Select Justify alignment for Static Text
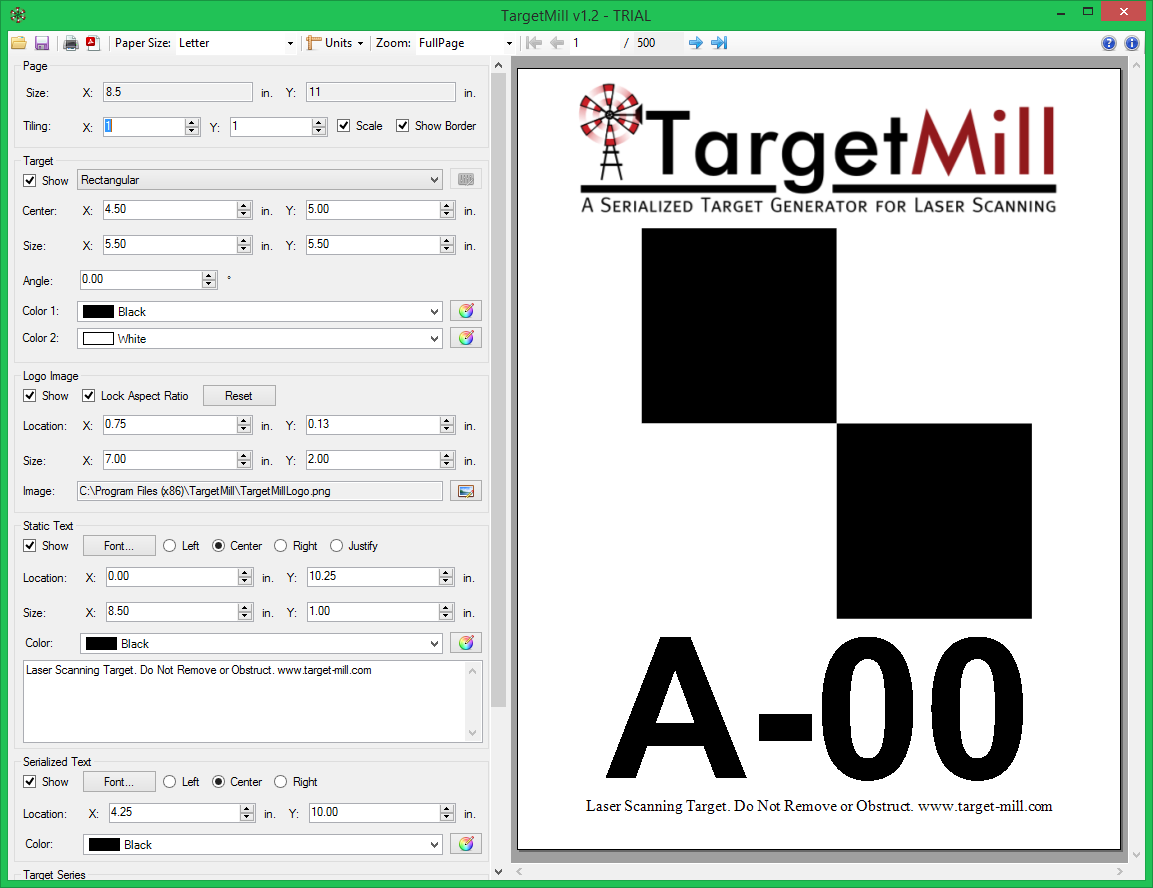This screenshot has width=1153, height=888. click(x=336, y=545)
